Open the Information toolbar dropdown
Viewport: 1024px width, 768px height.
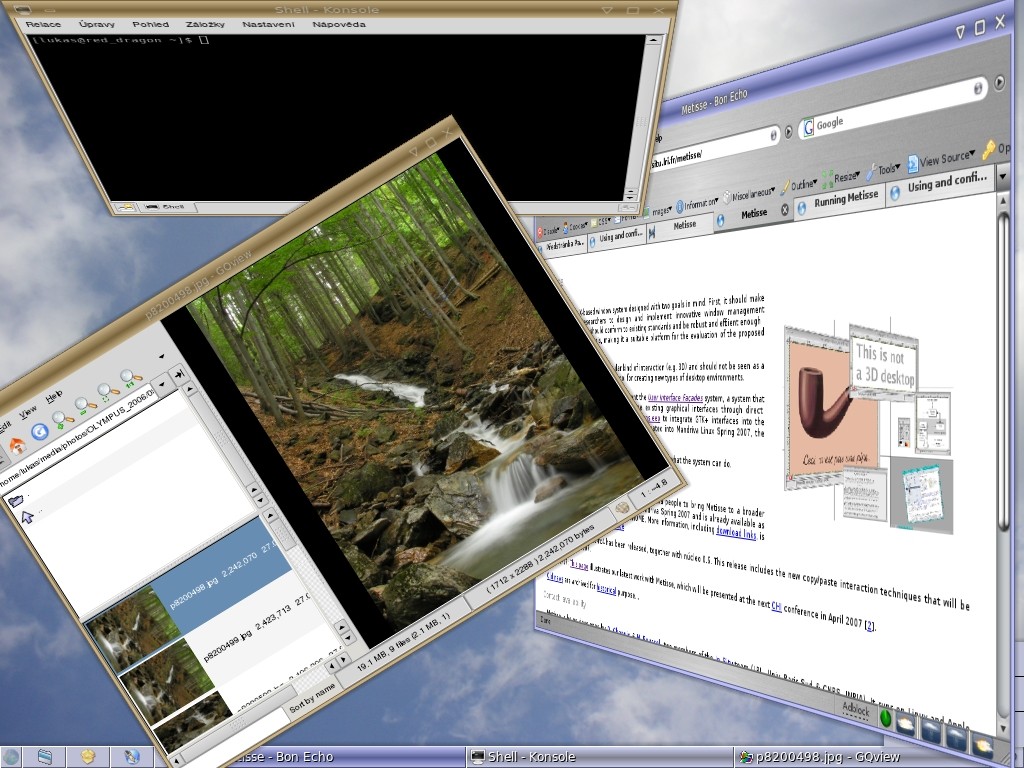(697, 204)
